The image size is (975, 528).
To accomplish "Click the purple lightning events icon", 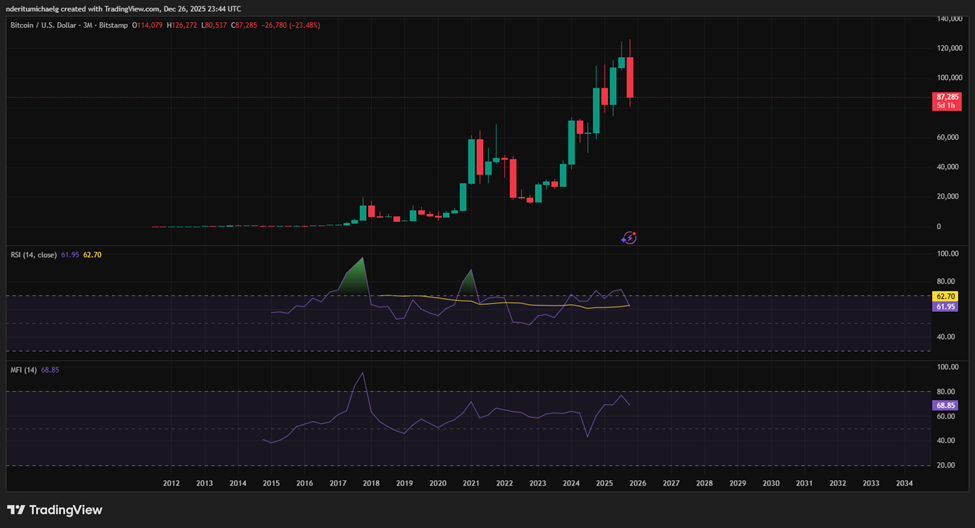I will click(629, 238).
